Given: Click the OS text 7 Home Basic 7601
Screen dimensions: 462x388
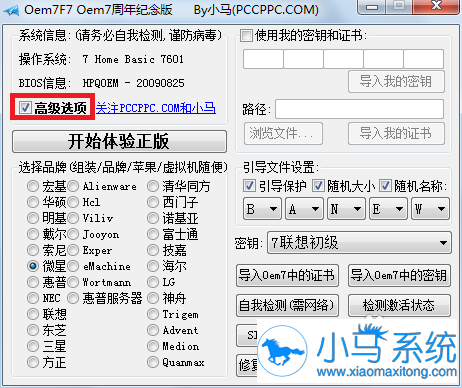Looking at the screenshot, I should pos(133,59).
